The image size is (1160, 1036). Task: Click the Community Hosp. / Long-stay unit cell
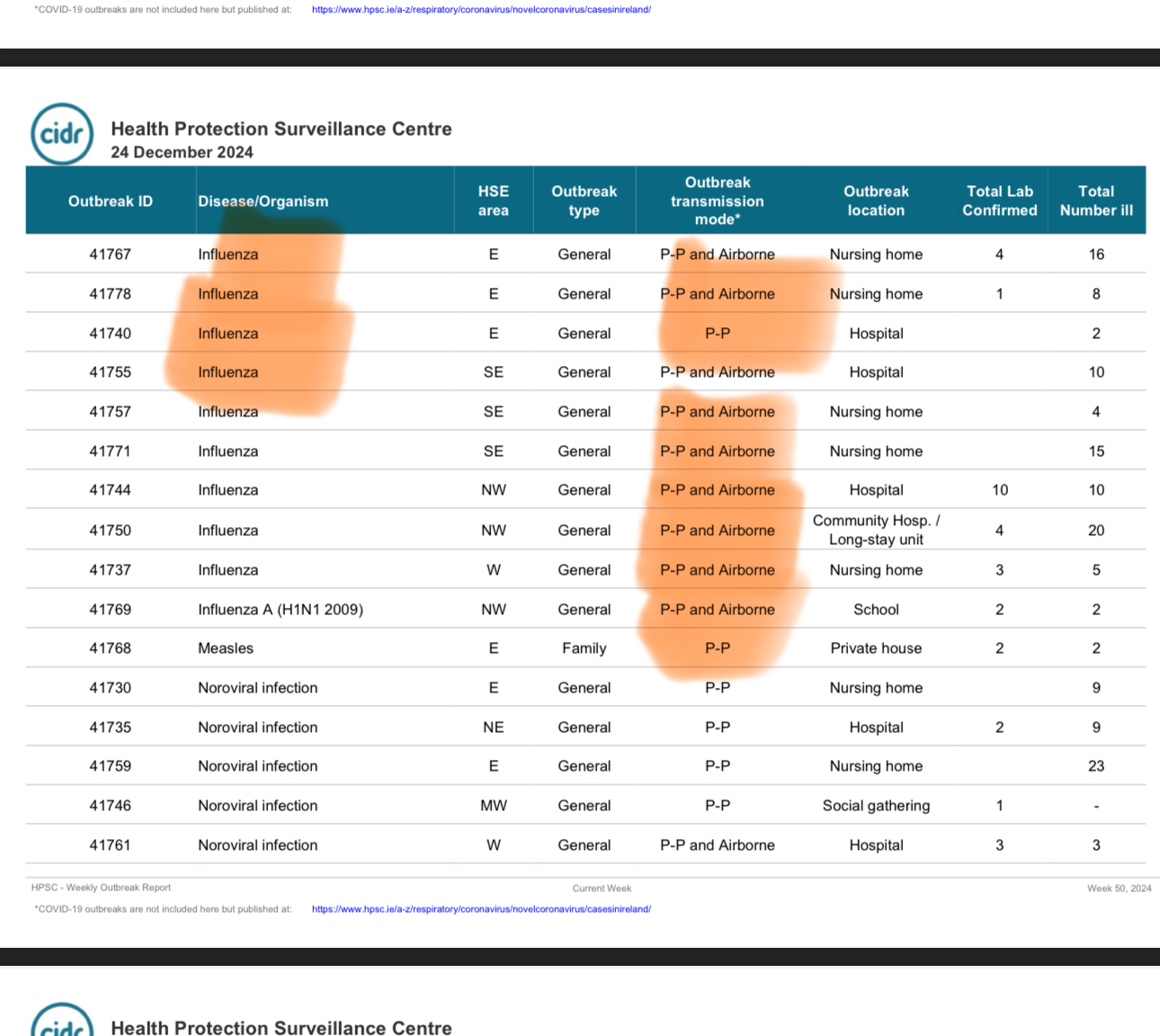click(876, 530)
